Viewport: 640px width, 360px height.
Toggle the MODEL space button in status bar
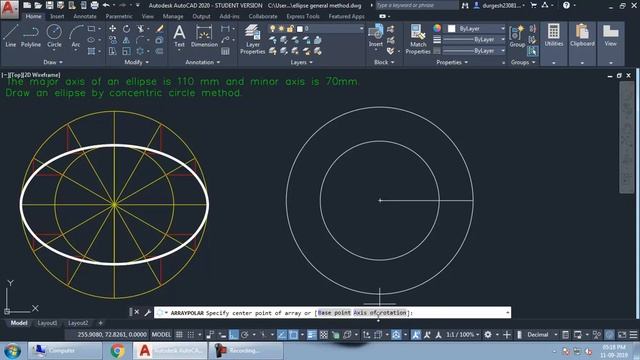161,335
